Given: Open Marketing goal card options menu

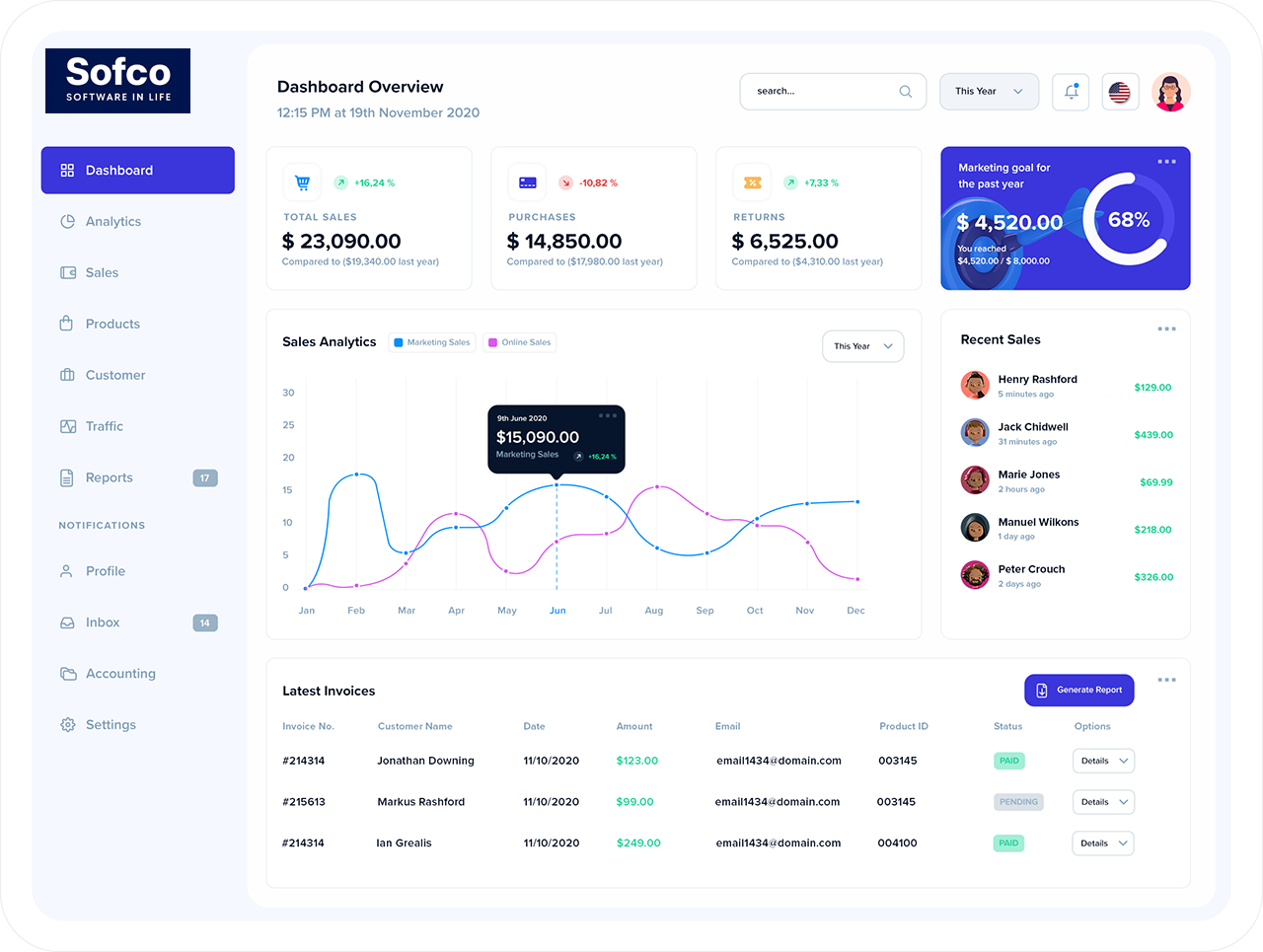Looking at the screenshot, I should click(1166, 162).
